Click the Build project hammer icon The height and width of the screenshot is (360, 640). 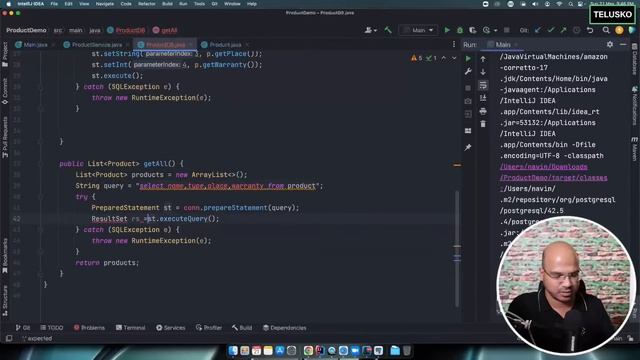point(388,30)
